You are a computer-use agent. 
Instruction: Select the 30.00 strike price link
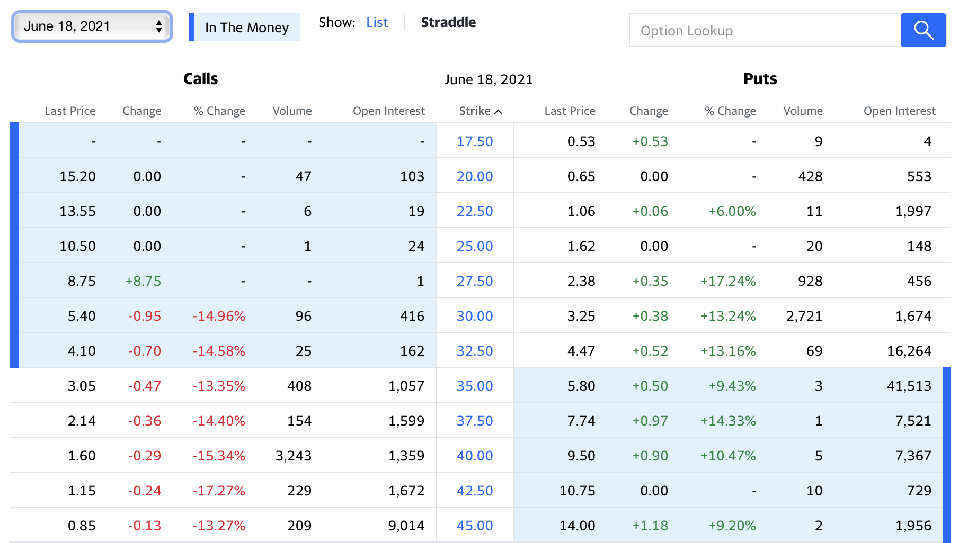475,316
